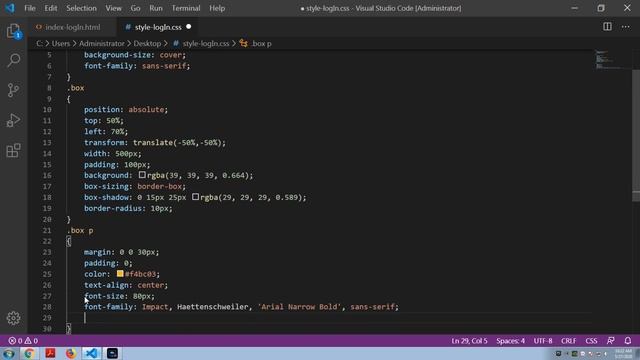
Task: Open the feedback icon in status bar
Action: 611,340
